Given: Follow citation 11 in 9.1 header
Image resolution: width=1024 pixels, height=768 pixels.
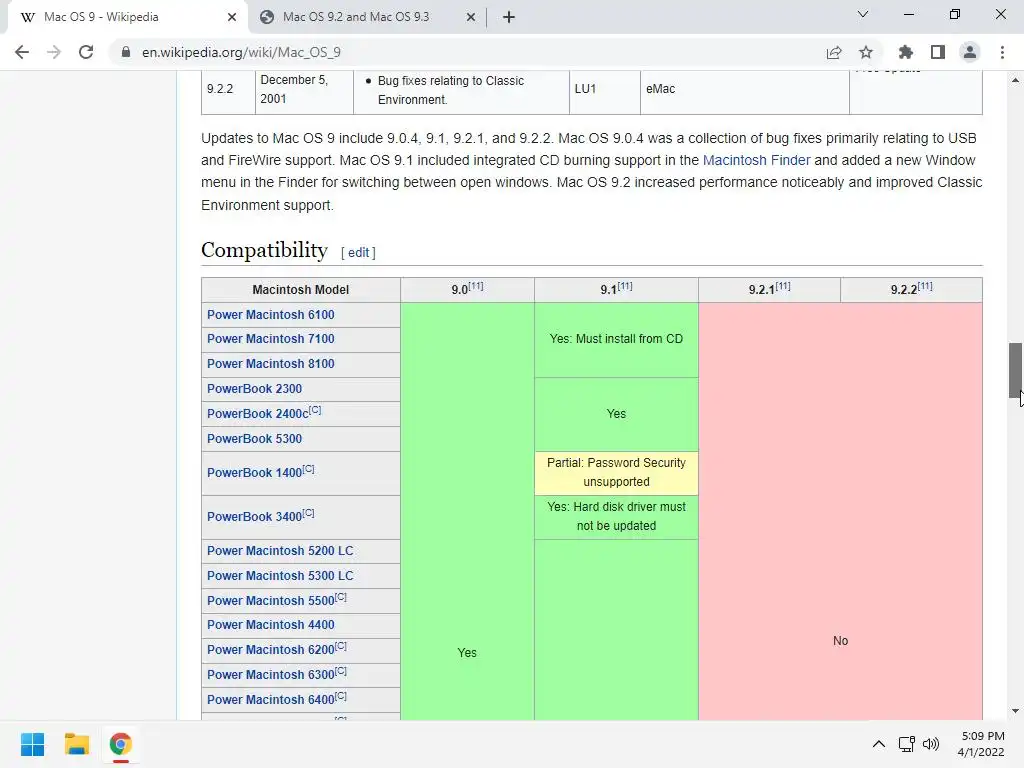Looking at the screenshot, I should click(x=625, y=286).
